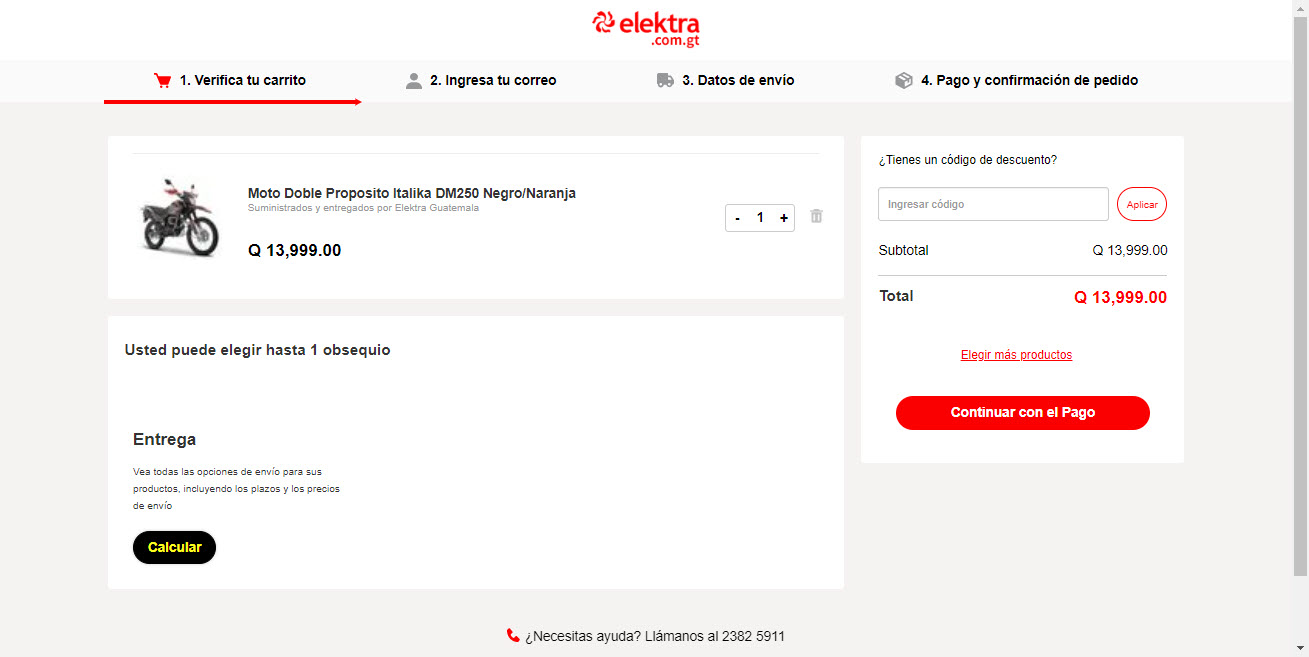This screenshot has height=657, width=1309.
Task: Apply the discount code with Aplicar
Action: (1142, 204)
